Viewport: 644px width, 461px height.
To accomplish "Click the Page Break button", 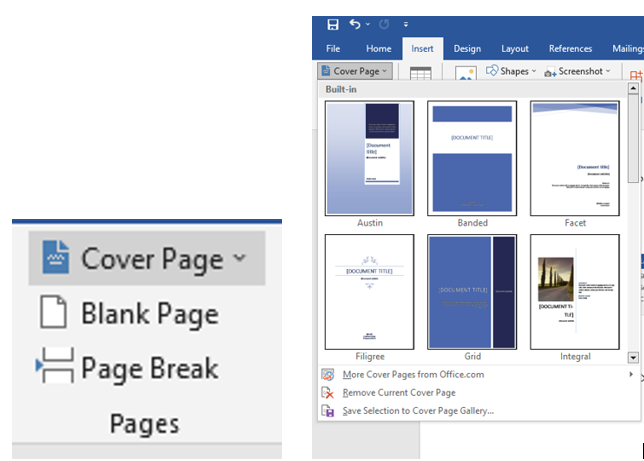I will pyautogui.click(x=128, y=367).
